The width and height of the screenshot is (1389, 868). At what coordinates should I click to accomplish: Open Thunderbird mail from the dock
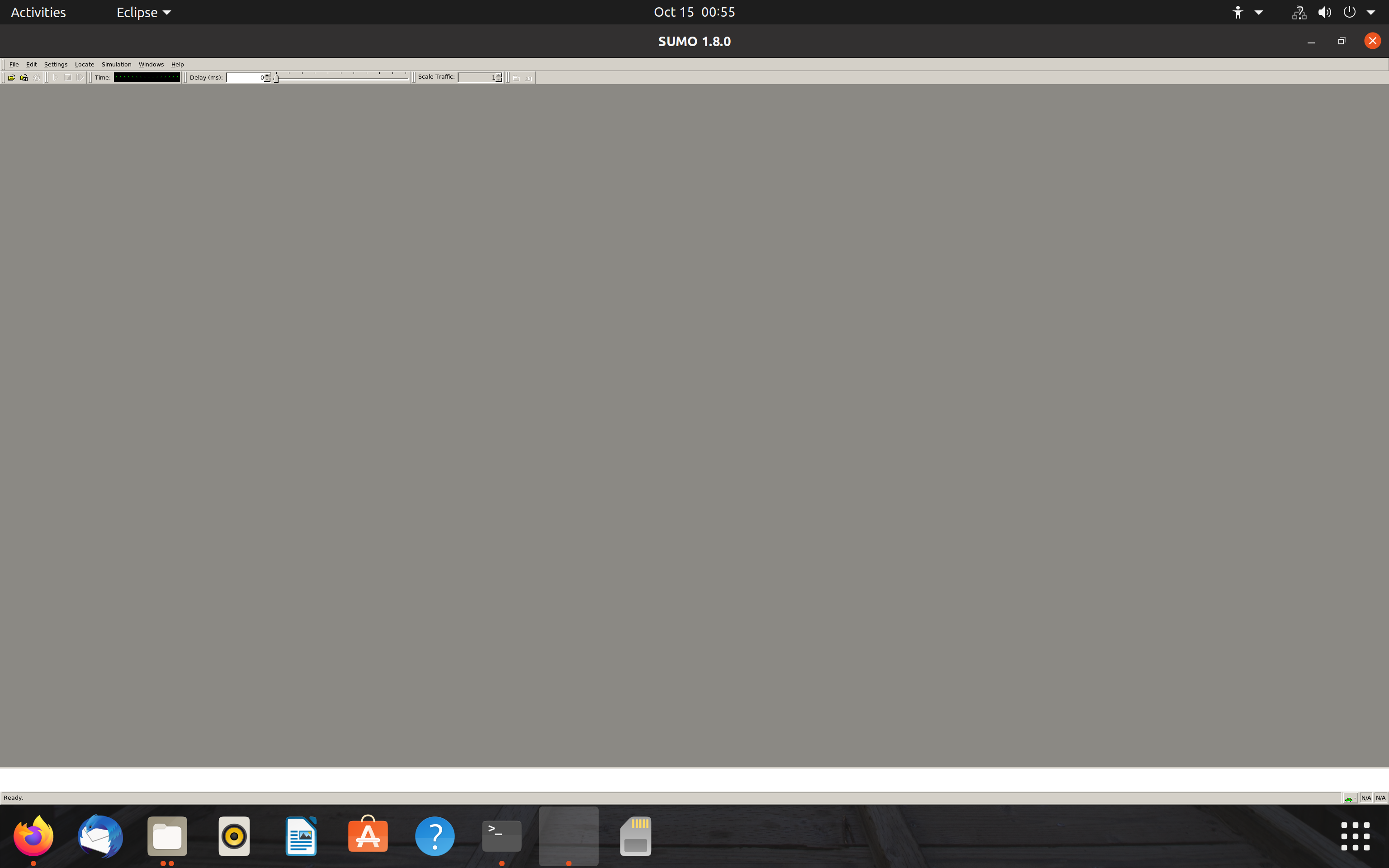pos(100,836)
